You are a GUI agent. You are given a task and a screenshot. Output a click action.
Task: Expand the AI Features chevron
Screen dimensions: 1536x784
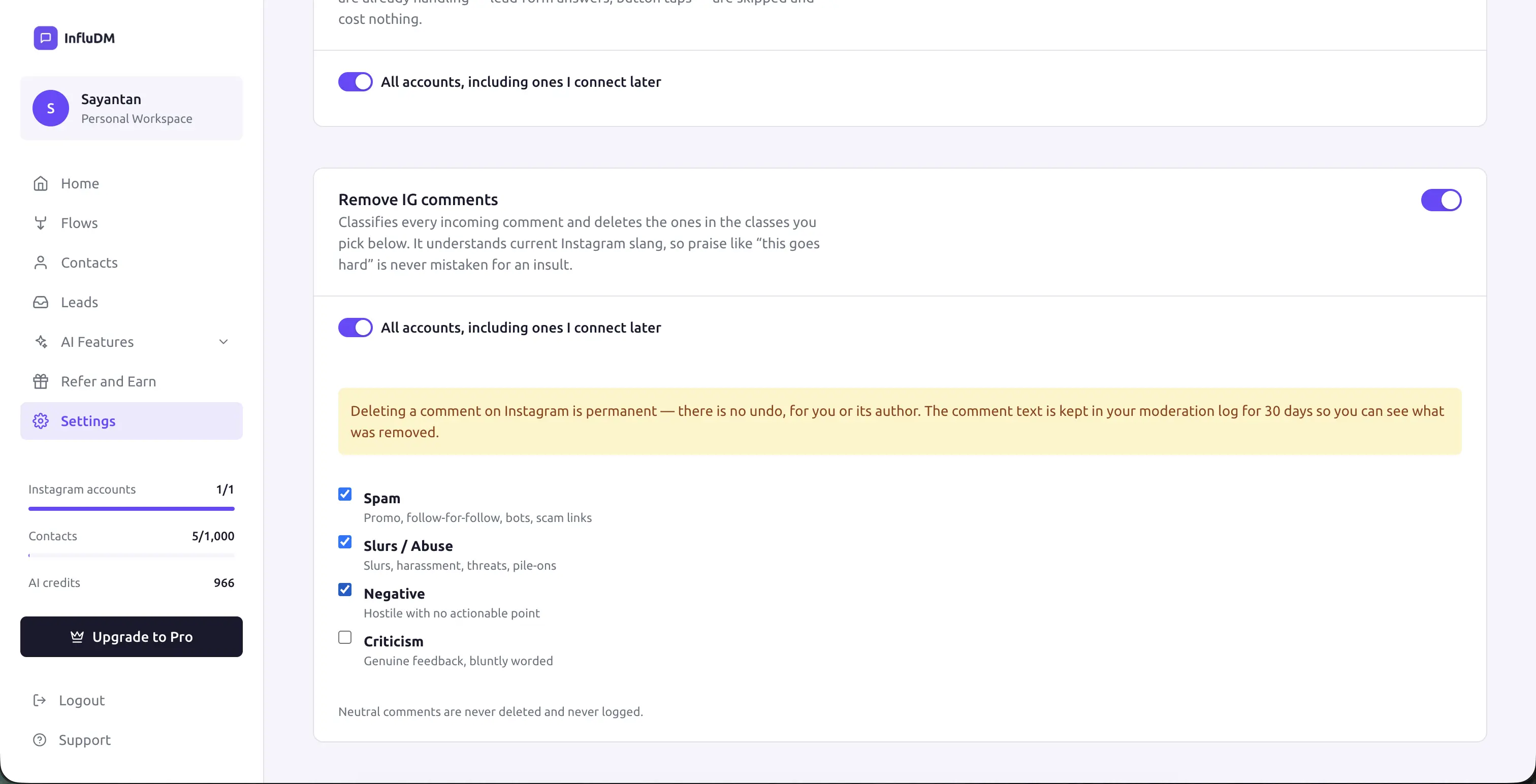223,342
